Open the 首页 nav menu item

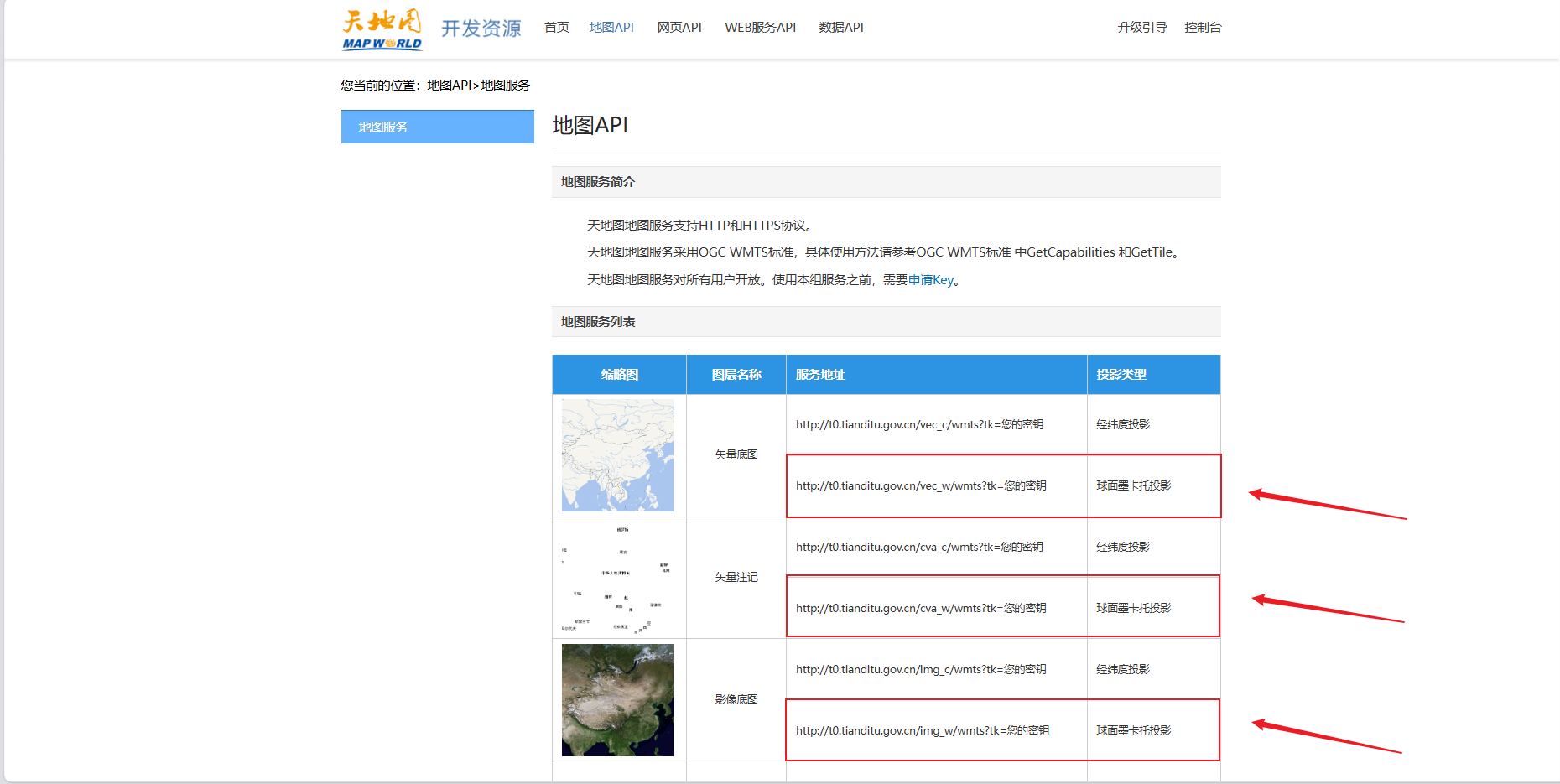(x=556, y=28)
